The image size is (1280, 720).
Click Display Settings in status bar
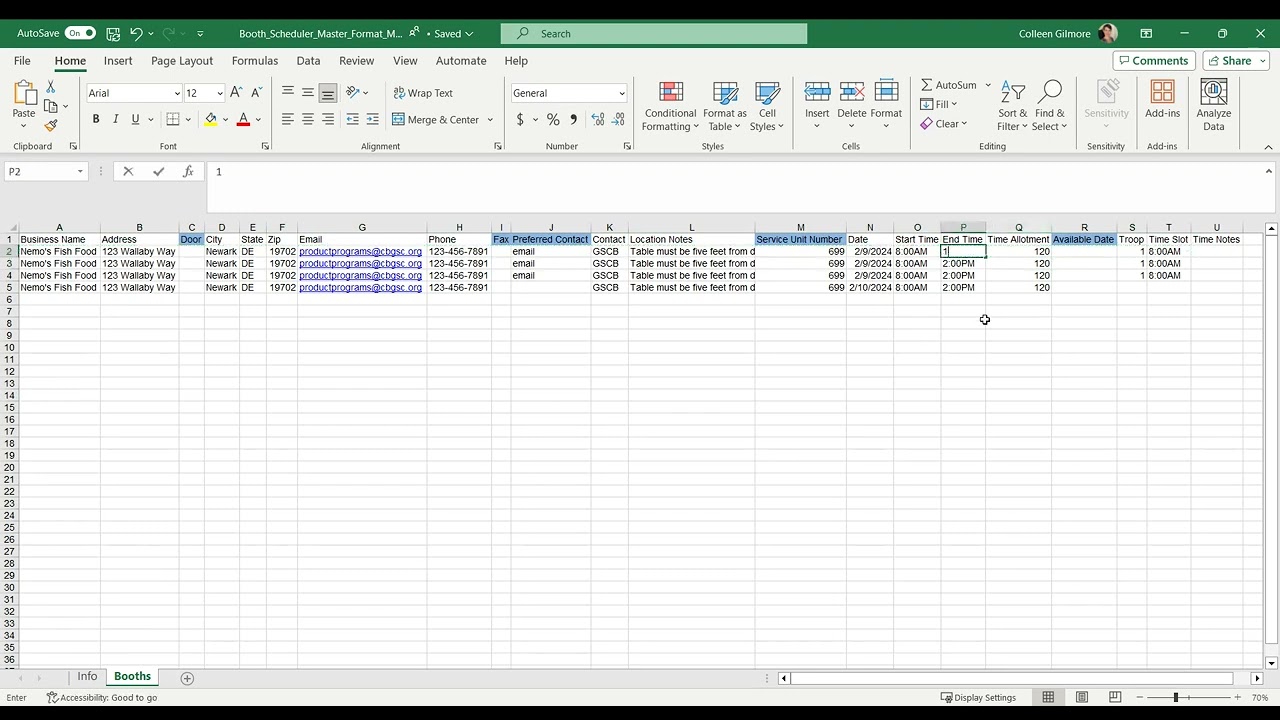click(x=978, y=697)
